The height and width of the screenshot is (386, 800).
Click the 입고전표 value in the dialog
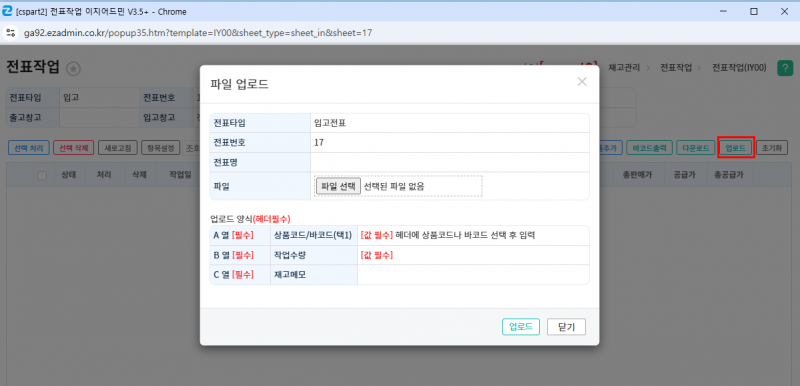[x=330, y=123]
